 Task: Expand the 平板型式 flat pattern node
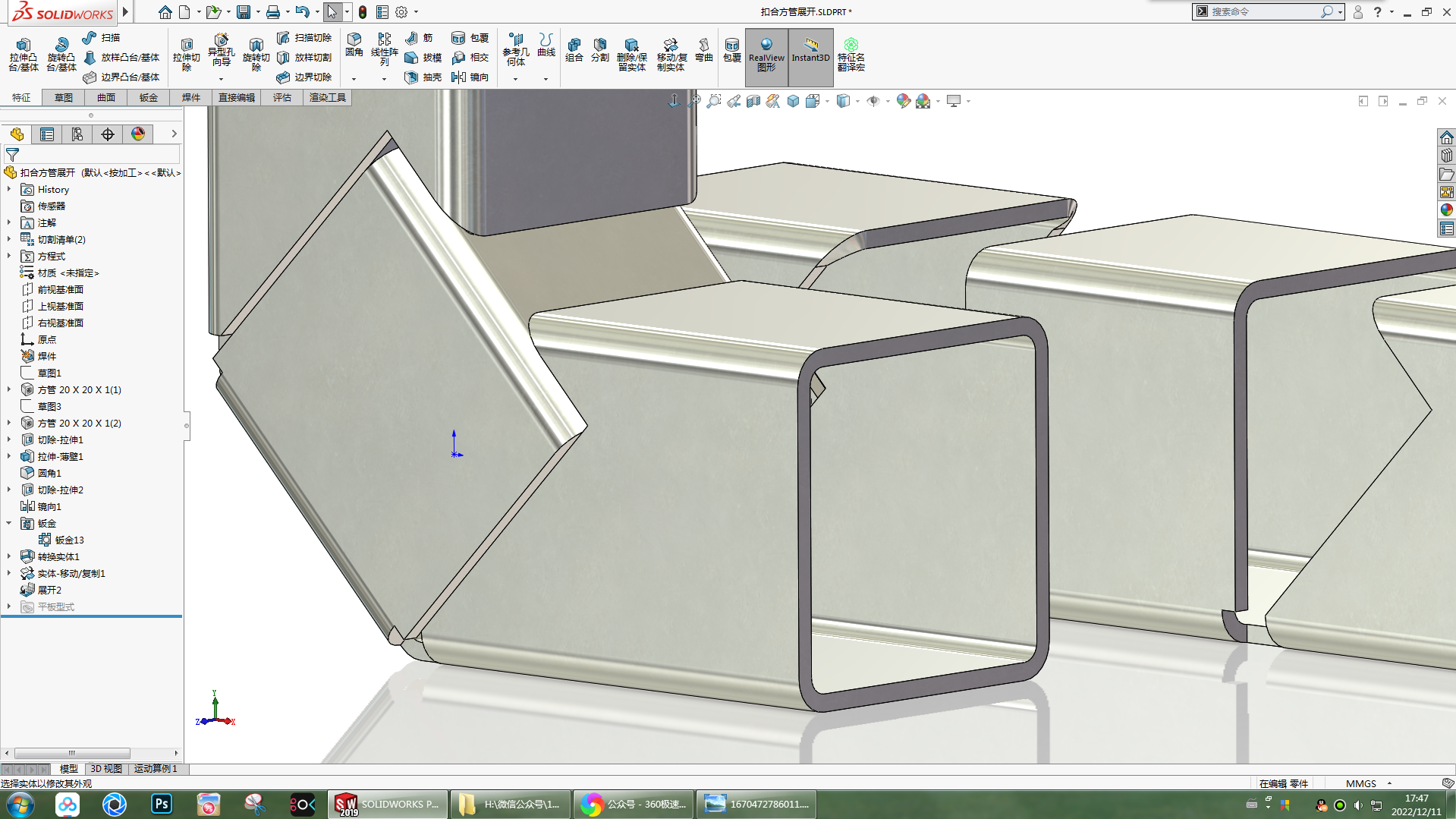pyautogui.click(x=9, y=606)
